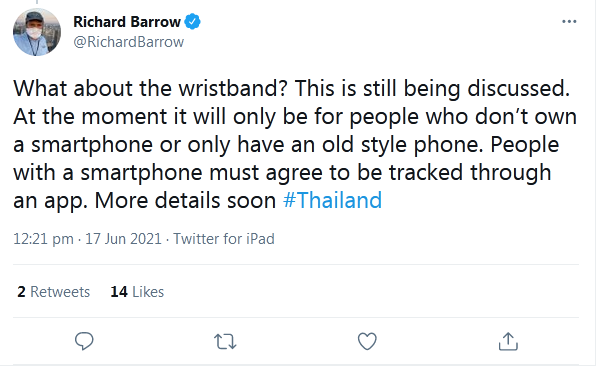Click the phrase 'More details soon'

(x=185, y=200)
